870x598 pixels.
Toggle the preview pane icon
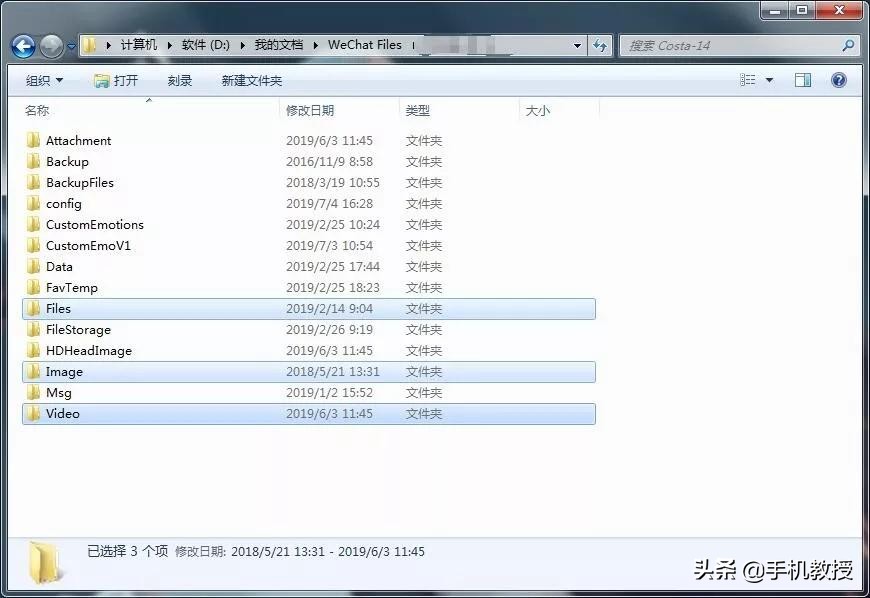click(802, 80)
